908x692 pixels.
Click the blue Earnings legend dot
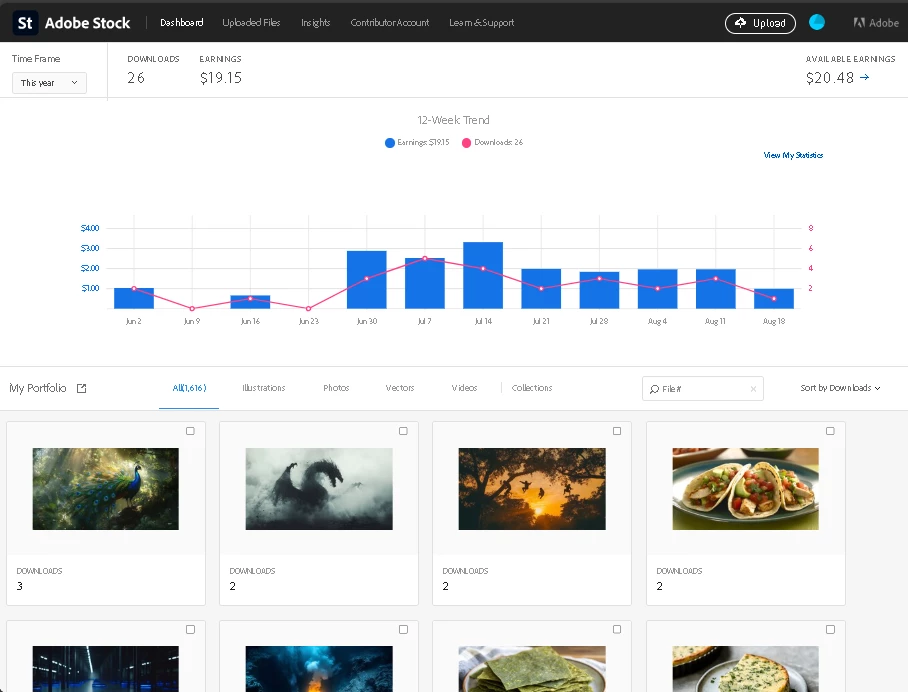tap(390, 142)
